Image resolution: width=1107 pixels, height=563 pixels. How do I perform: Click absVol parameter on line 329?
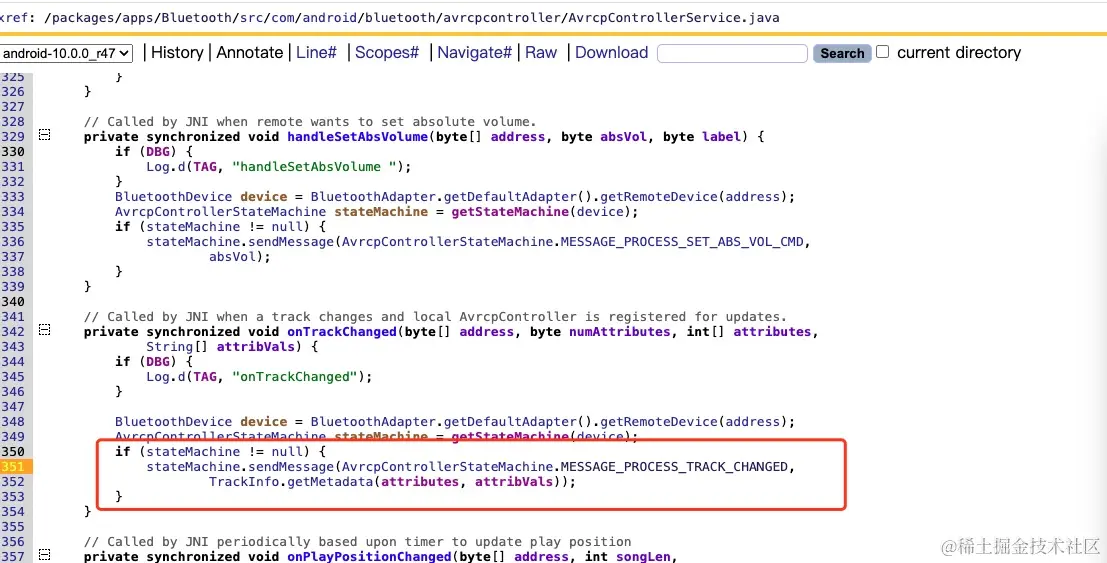coord(623,136)
